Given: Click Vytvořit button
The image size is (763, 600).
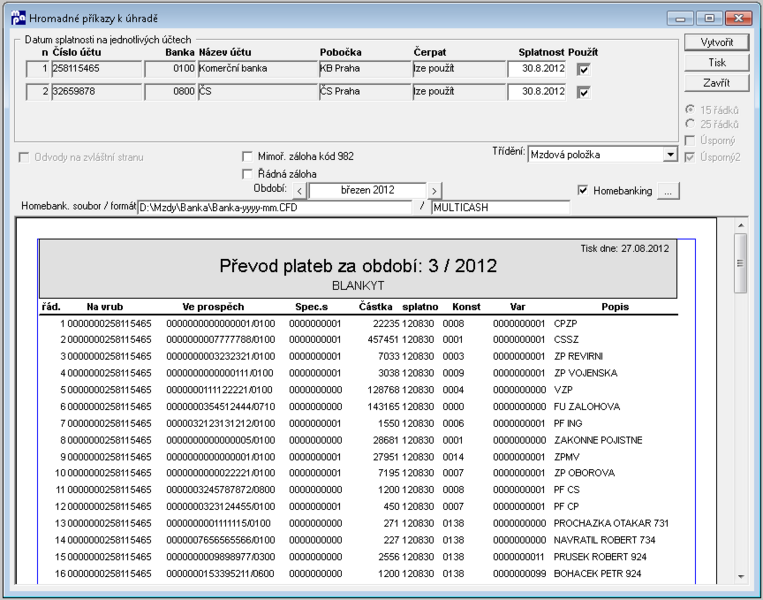Looking at the screenshot, I should [x=717, y=42].
